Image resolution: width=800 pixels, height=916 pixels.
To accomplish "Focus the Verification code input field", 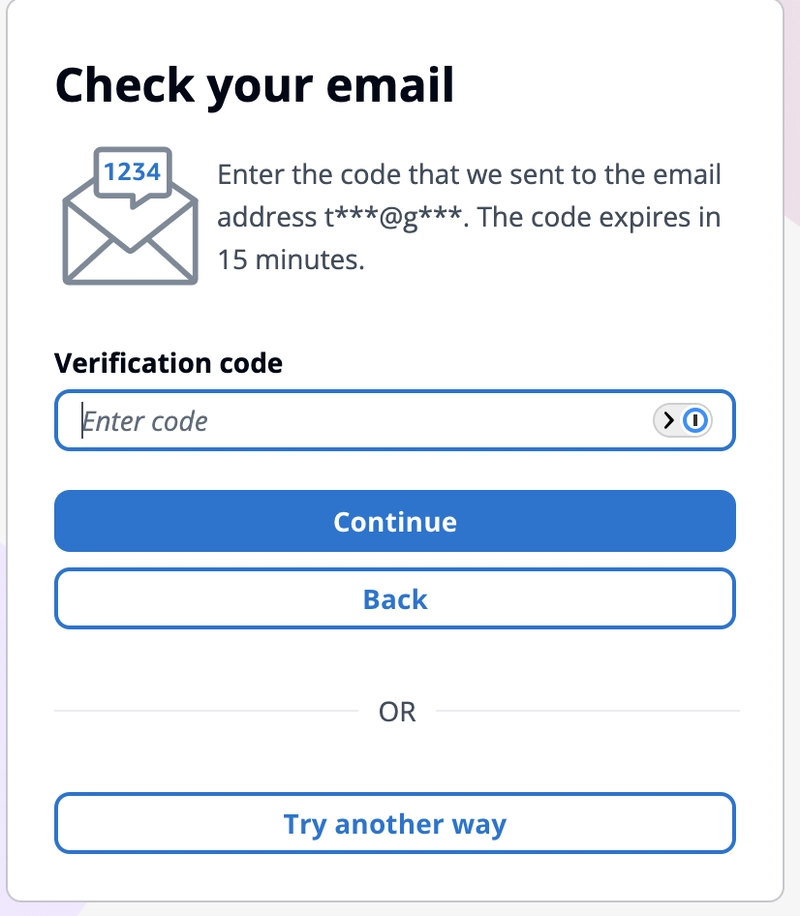I will point(395,420).
